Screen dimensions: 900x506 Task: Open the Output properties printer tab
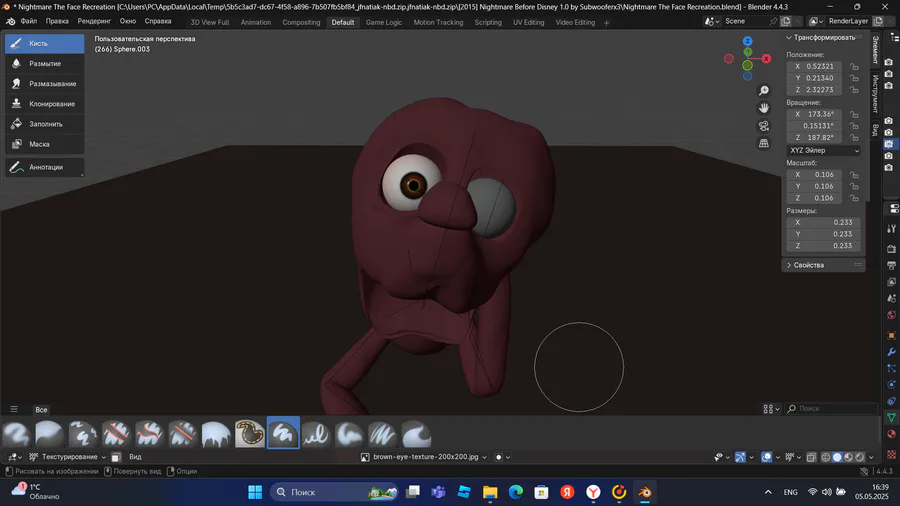[x=891, y=266]
